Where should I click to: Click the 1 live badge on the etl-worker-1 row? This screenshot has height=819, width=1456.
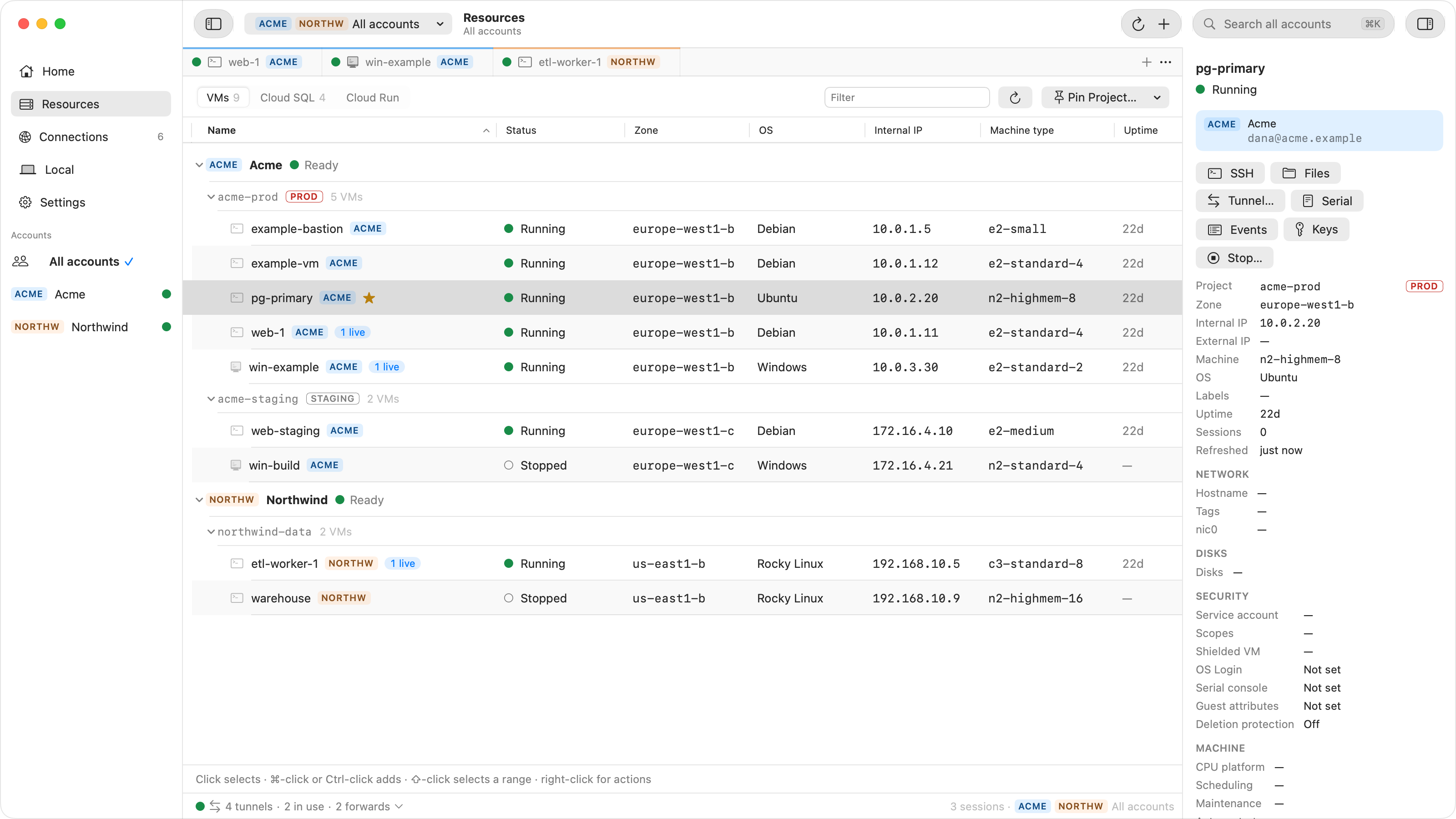[x=402, y=564]
